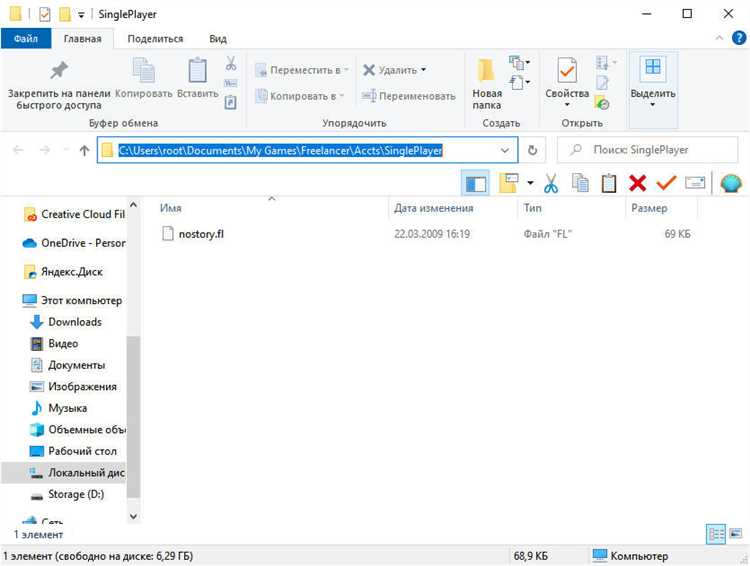Refresh the current folder

(532, 150)
